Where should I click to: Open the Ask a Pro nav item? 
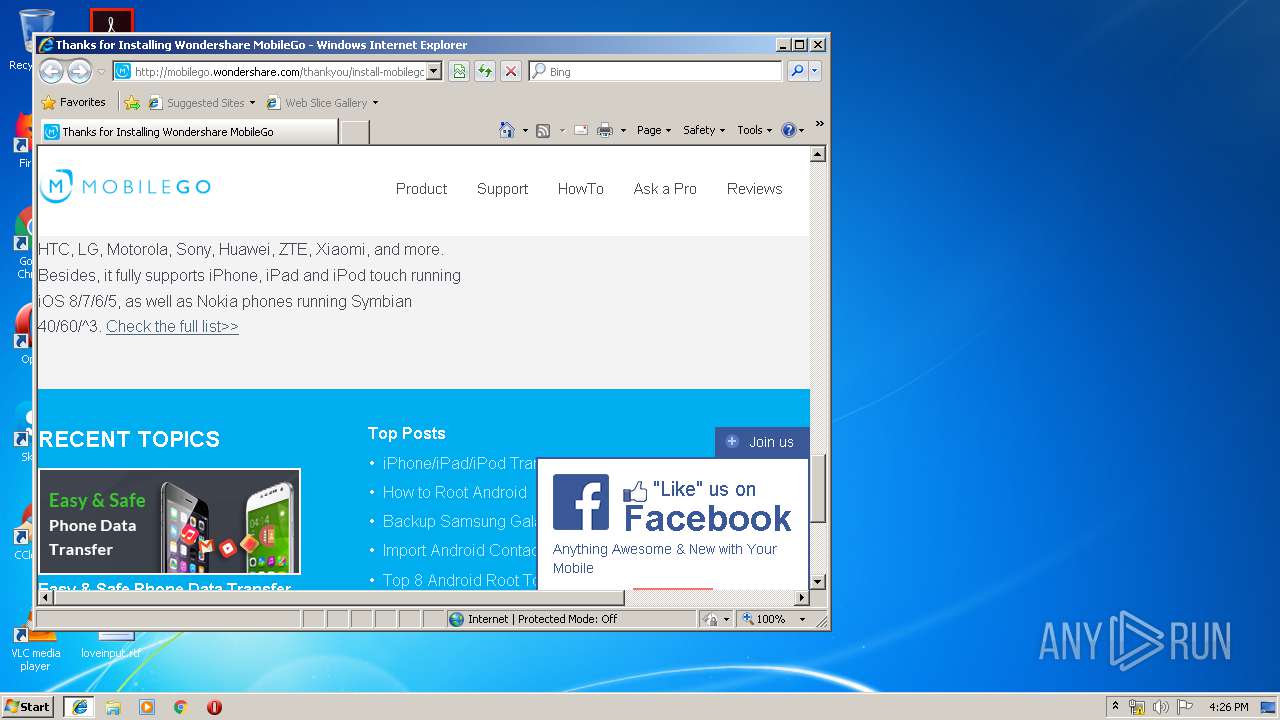pyautogui.click(x=665, y=188)
